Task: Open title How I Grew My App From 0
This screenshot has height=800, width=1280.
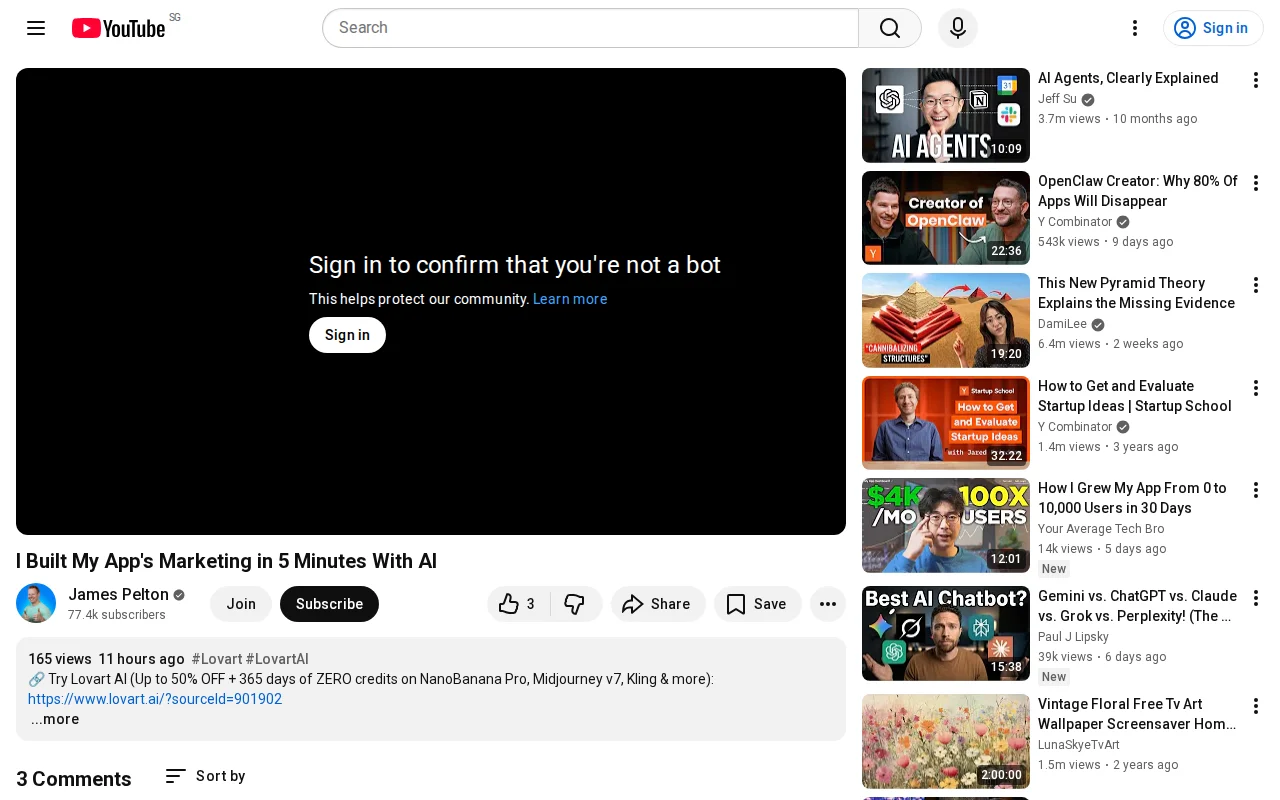Action: click(1132, 498)
